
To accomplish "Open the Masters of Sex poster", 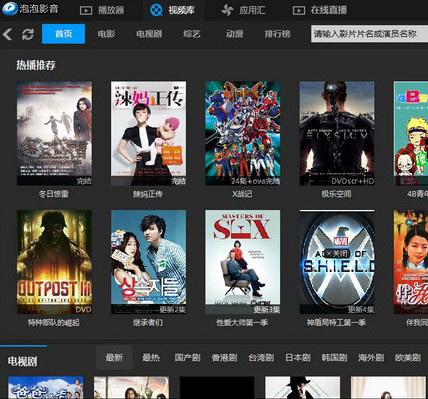I will point(243,262).
